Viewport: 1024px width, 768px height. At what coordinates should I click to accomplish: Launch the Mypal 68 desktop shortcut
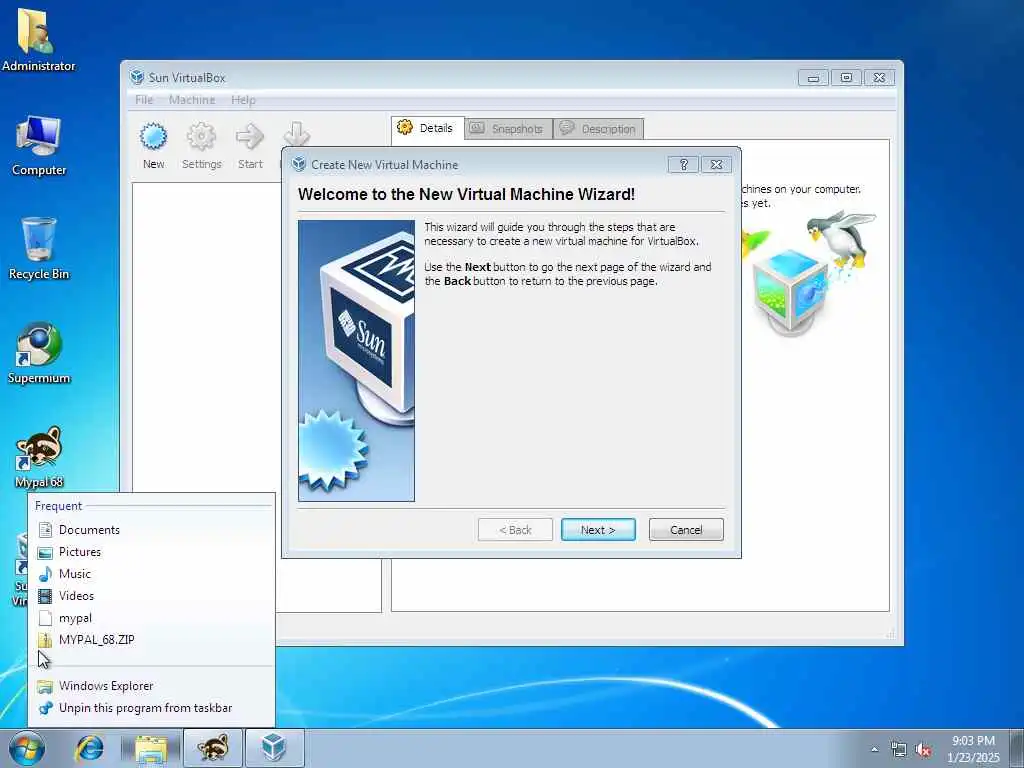coord(39,457)
